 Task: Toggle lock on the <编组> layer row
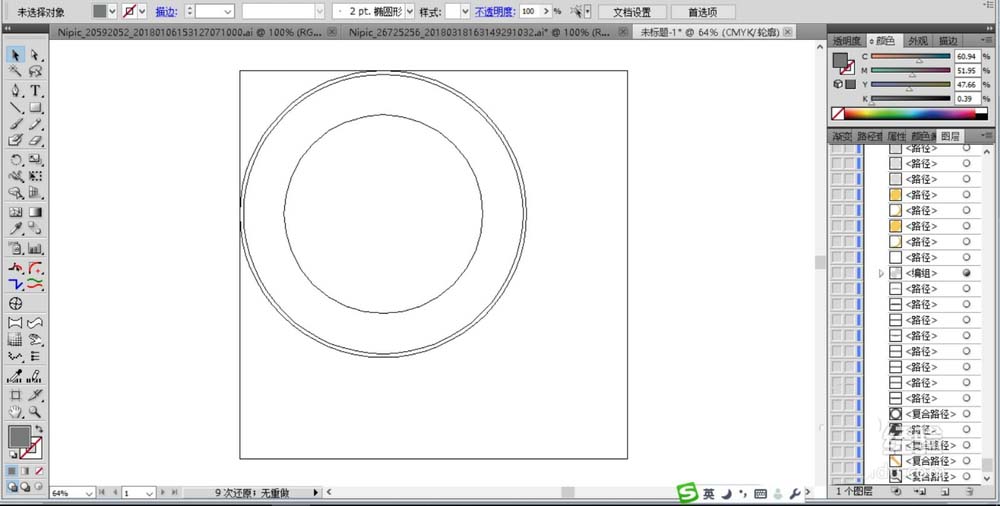point(849,273)
